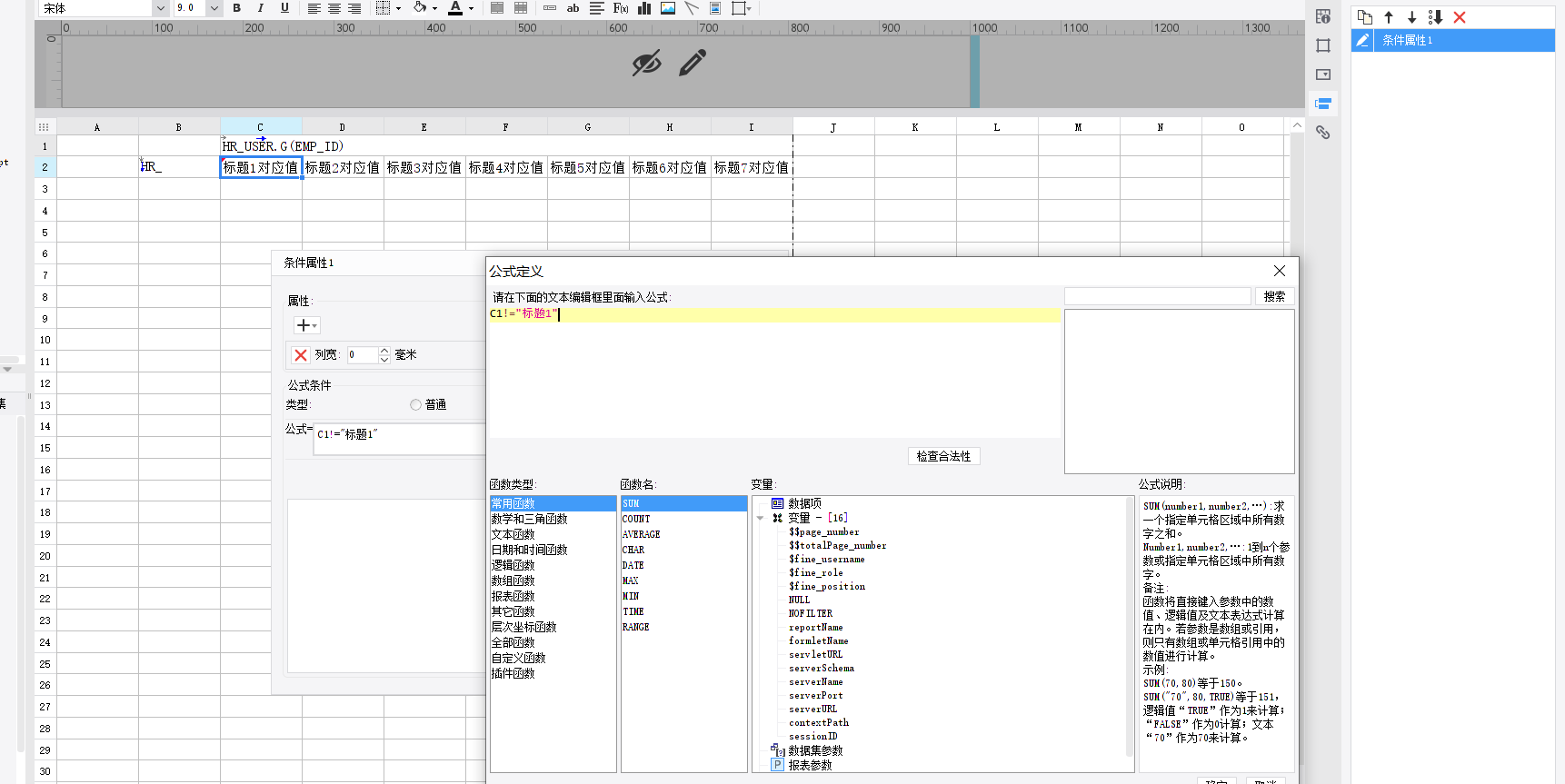Insert a slash line cell element

pyautogui.click(x=692, y=8)
